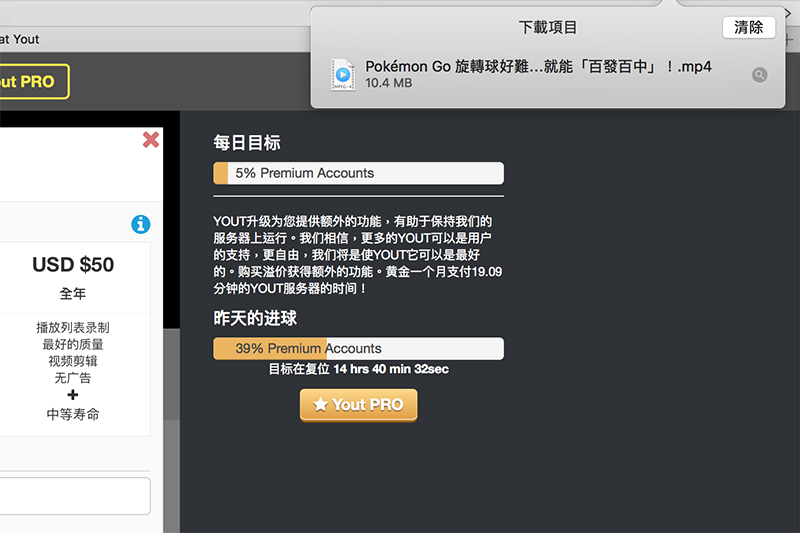Click the 中等寿命 feature line
Image resolution: width=800 pixels, height=533 pixels.
[73, 414]
